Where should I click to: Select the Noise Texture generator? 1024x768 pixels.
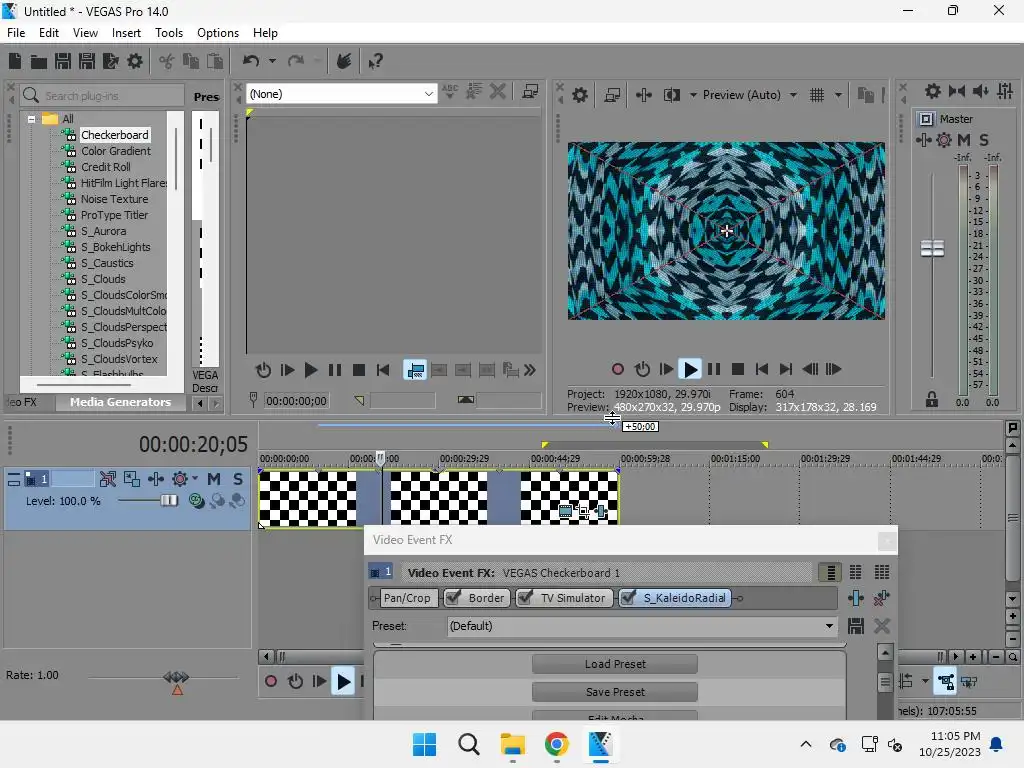click(x=114, y=199)
